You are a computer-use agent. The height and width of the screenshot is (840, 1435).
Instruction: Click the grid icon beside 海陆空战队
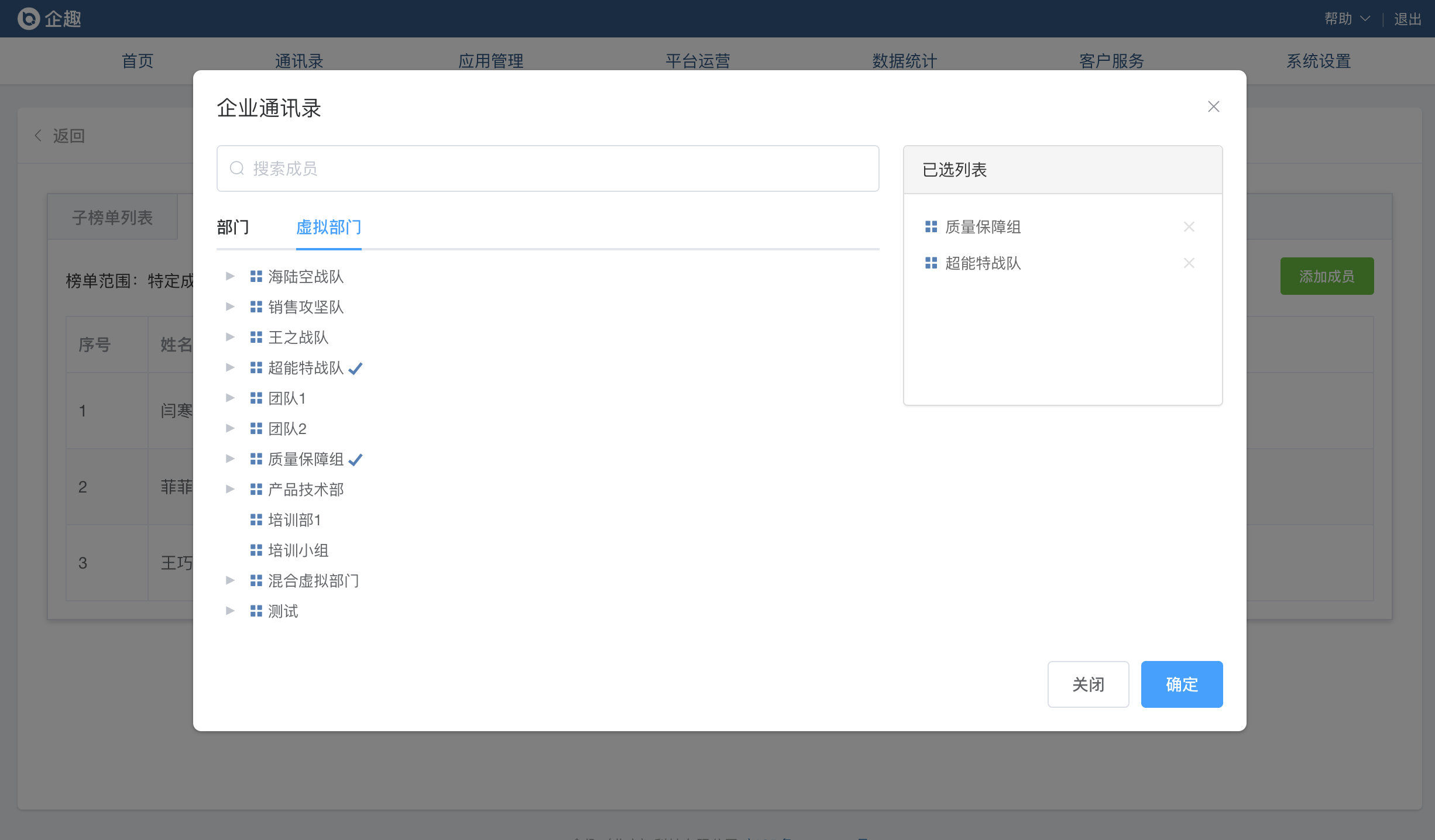coord(256,277)
